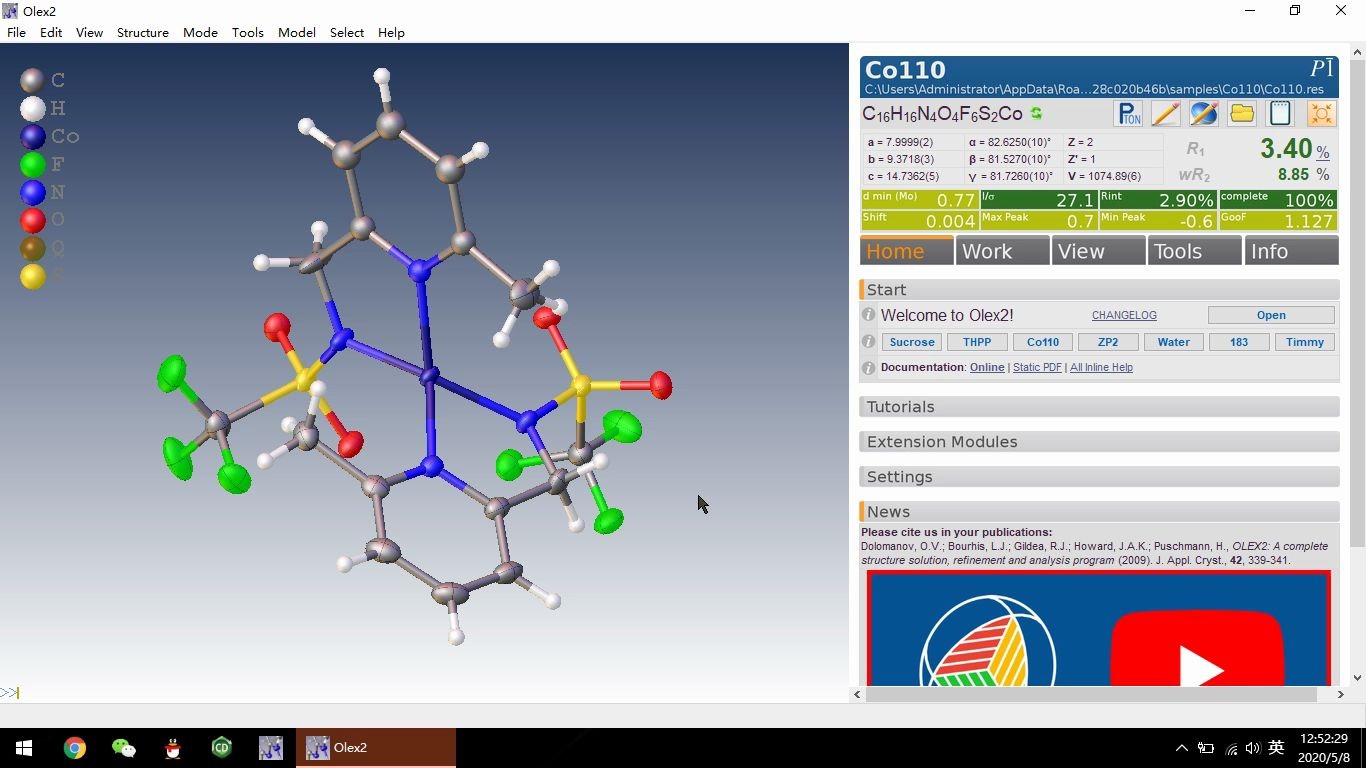
Task: Click the penguin QQ taskbar icon
Action: pyautogui.click(x=172, y=748)
